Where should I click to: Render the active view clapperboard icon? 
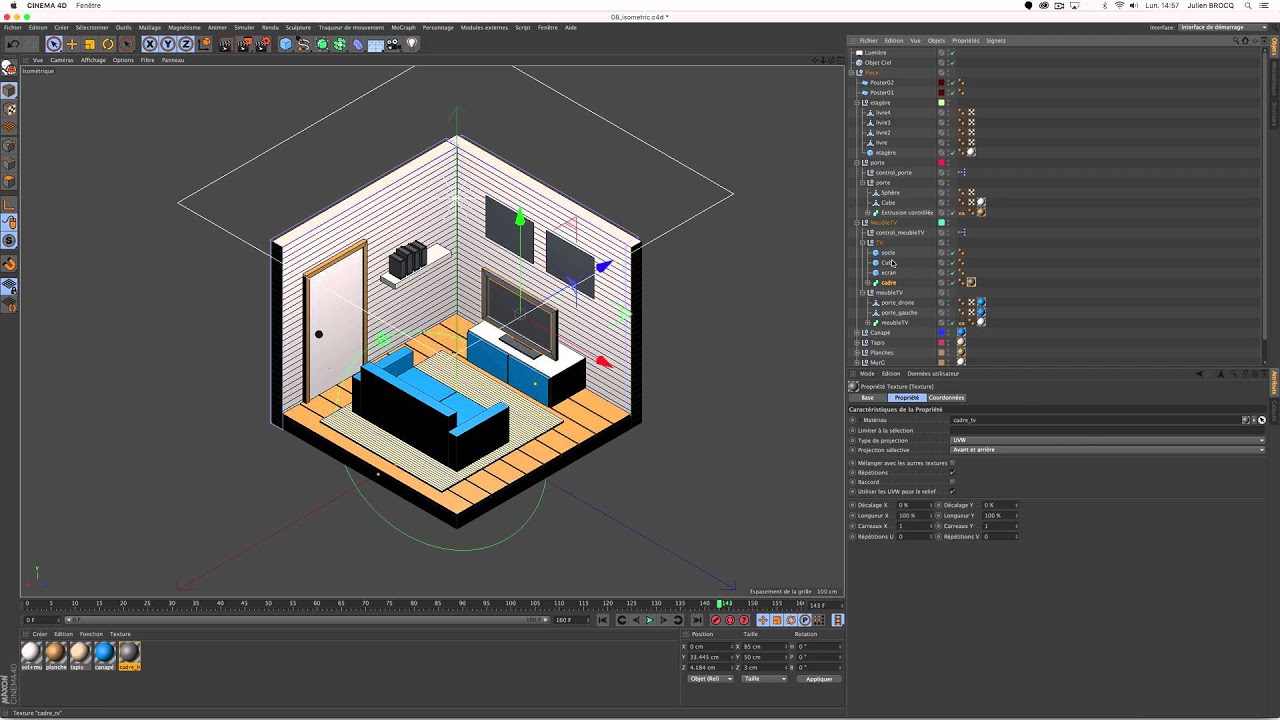pos(226,44)
